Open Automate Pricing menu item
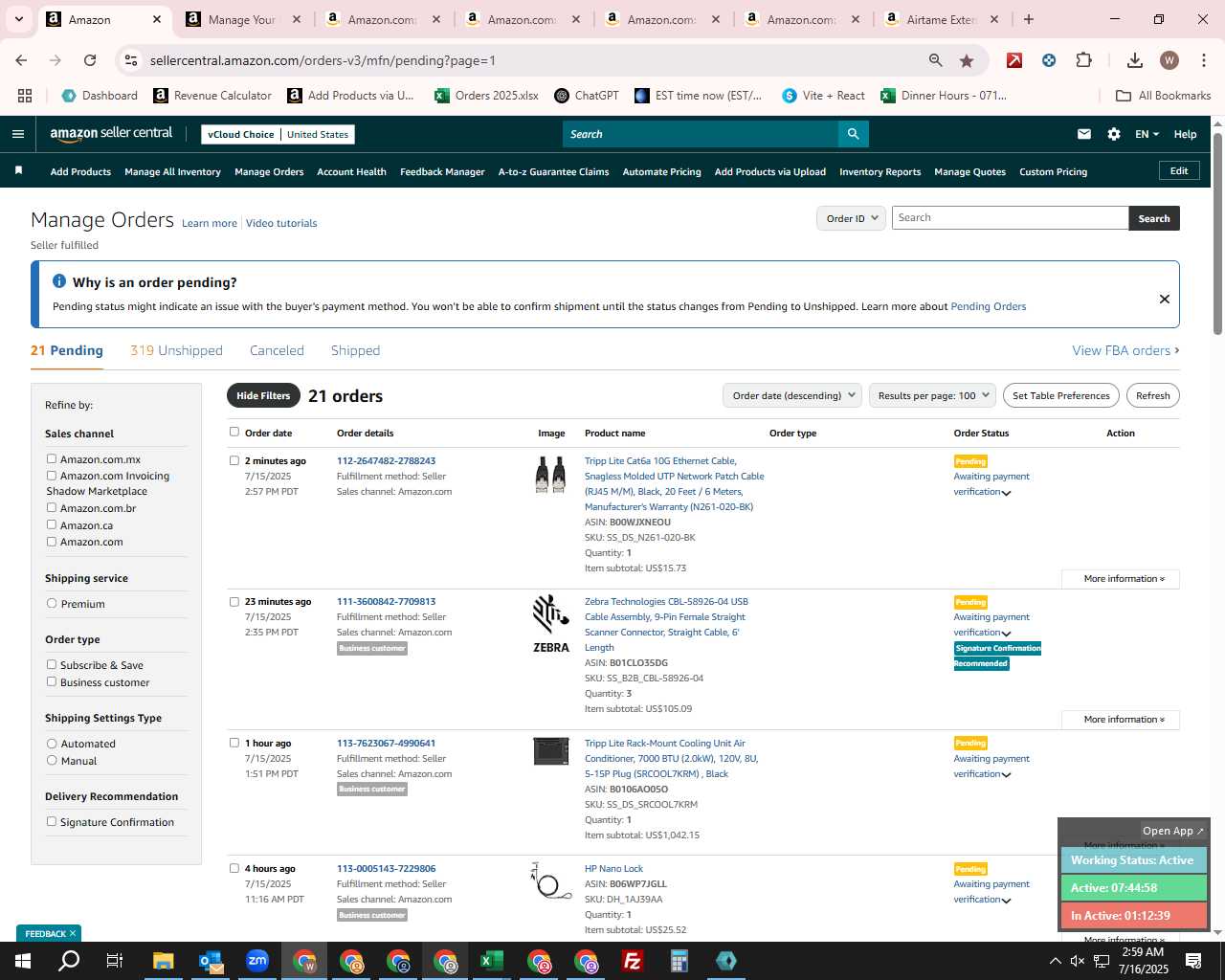 point(661,171)
